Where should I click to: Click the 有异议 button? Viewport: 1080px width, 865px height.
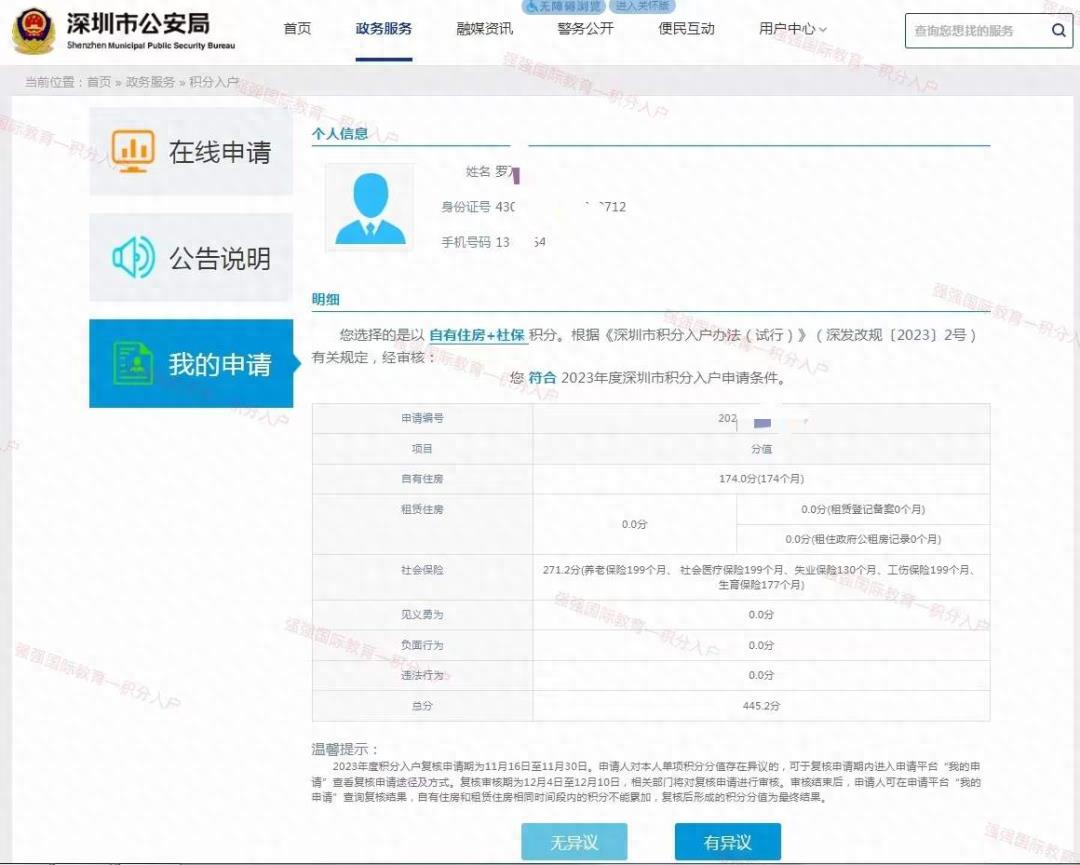pyautogui.click(x=727, y=842)
